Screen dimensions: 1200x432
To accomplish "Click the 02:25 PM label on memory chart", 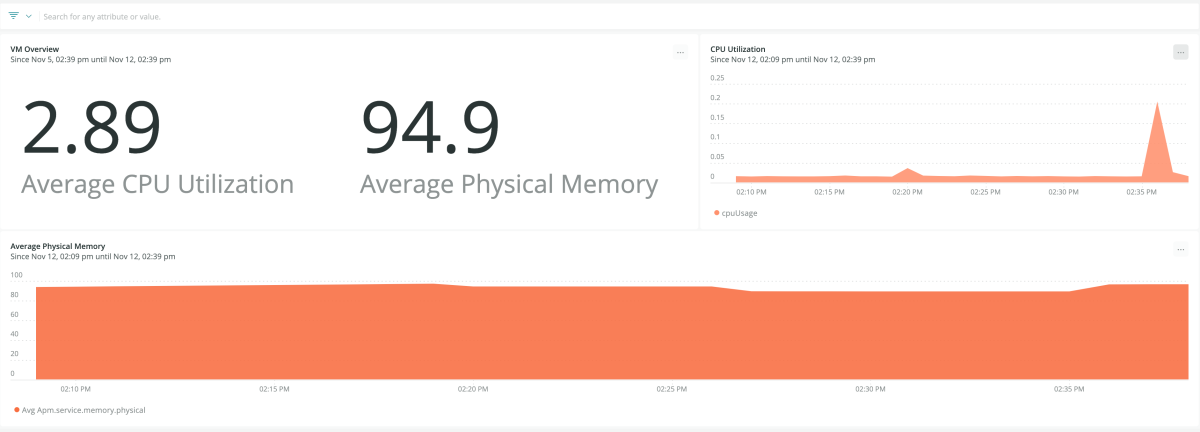I will click(x=671, y=388).
